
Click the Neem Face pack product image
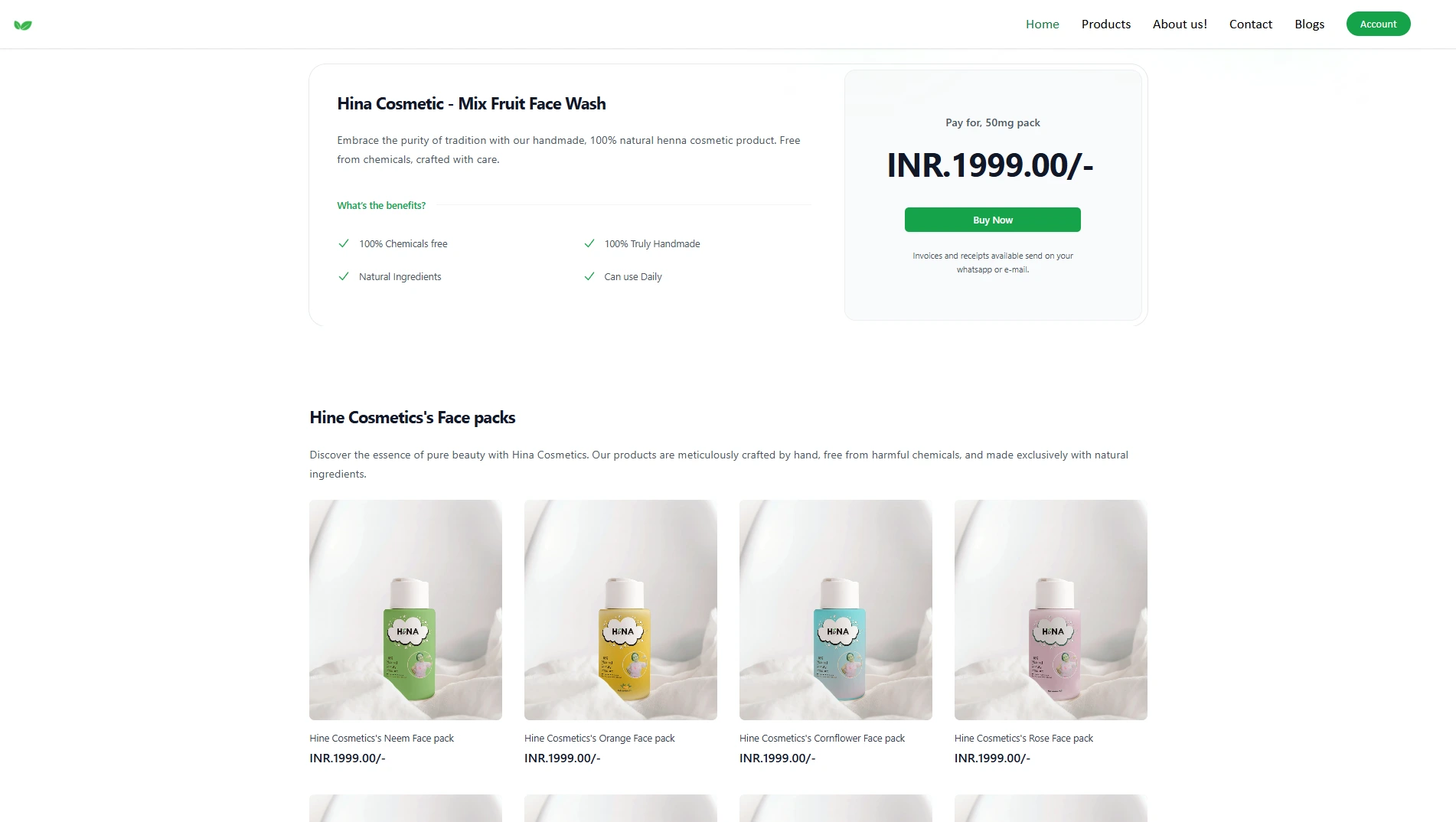click(404, 610)
